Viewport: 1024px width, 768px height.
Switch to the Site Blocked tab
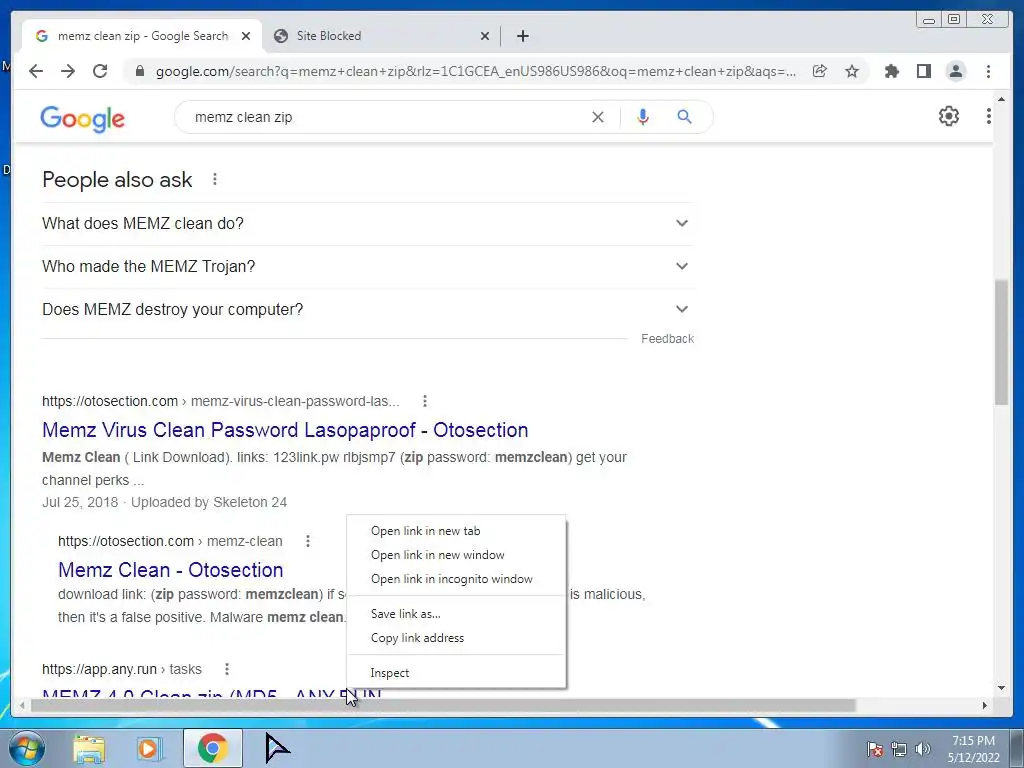381,36
